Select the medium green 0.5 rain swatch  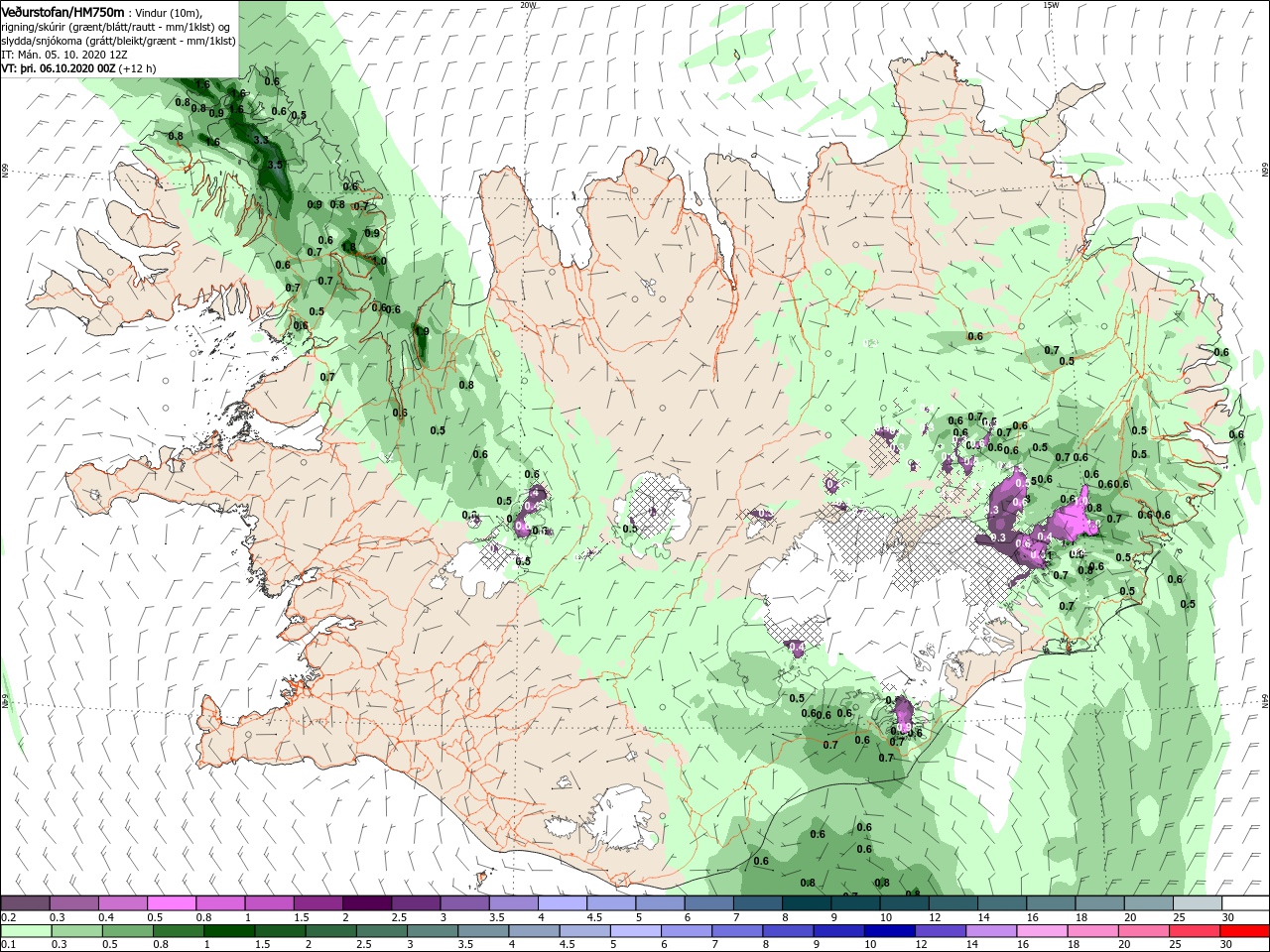(127, 931)
